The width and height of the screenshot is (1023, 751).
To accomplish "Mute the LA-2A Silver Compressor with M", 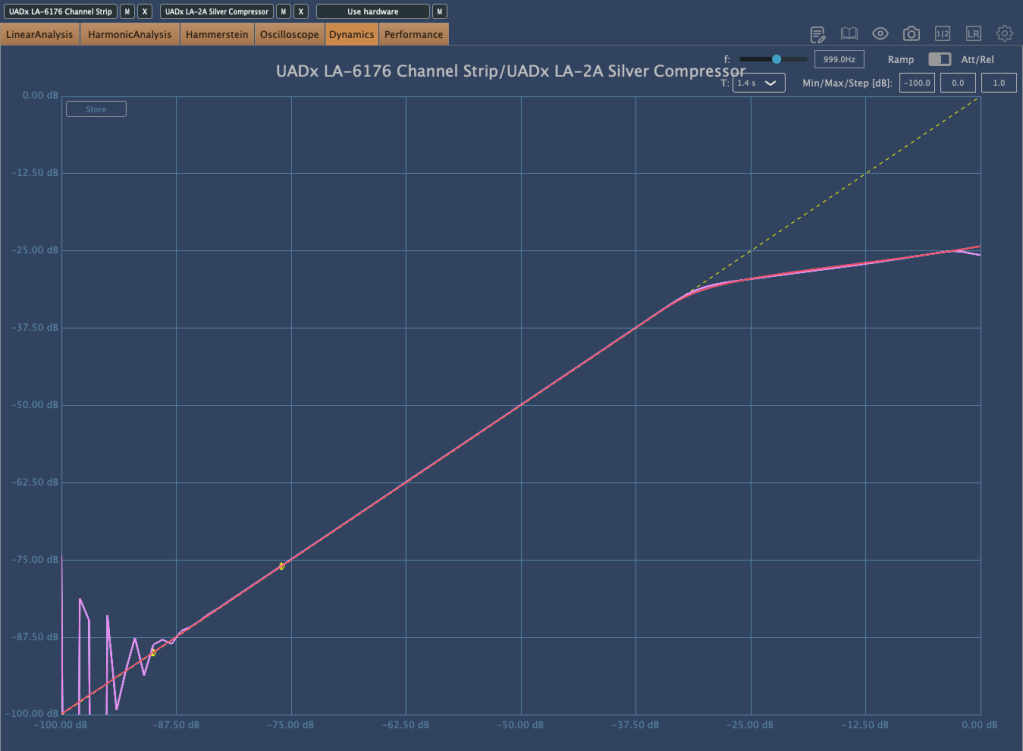I will click(x=283, y=11).
